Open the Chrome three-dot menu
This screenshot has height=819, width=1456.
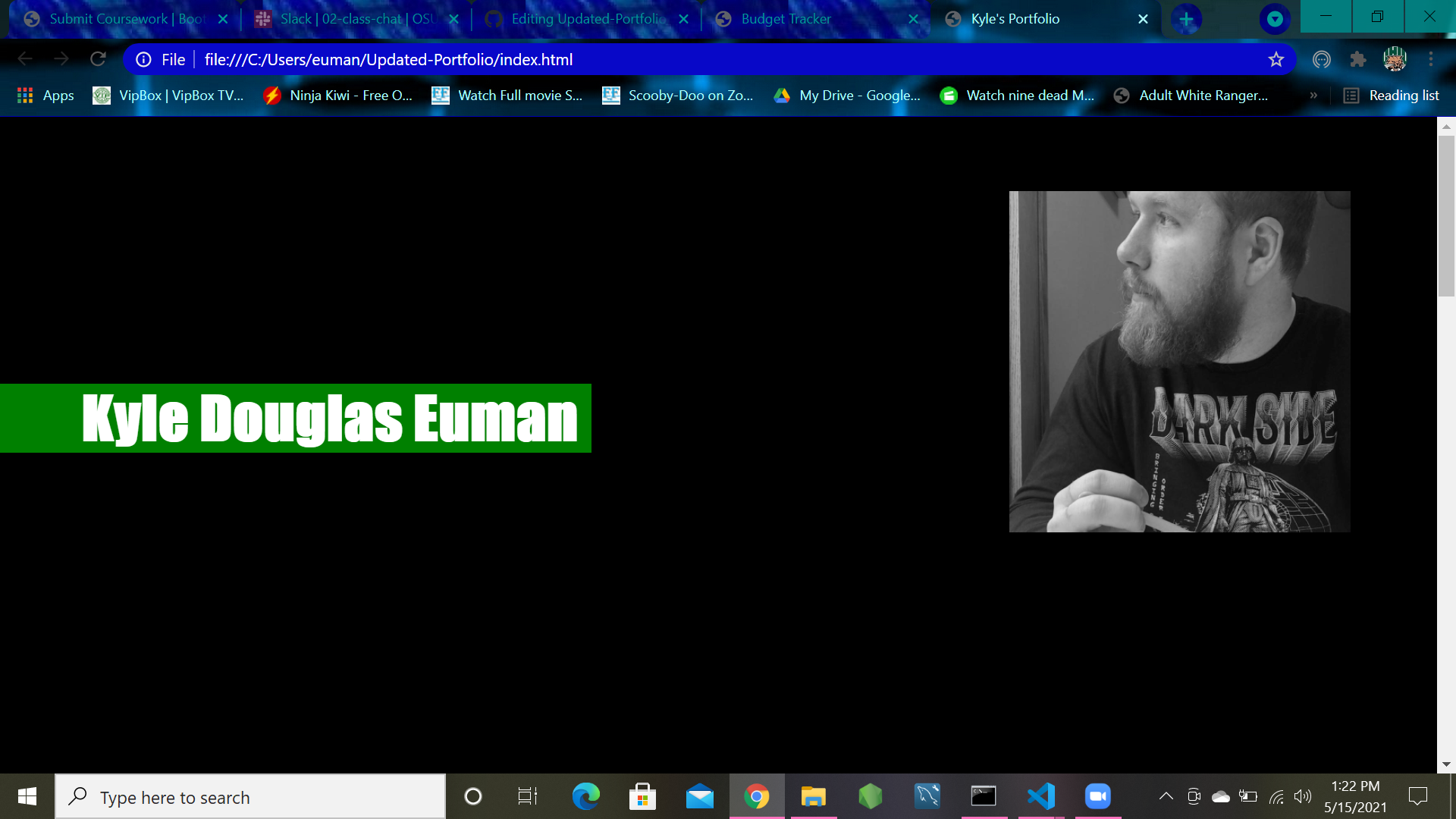[x=1431, y=59]
